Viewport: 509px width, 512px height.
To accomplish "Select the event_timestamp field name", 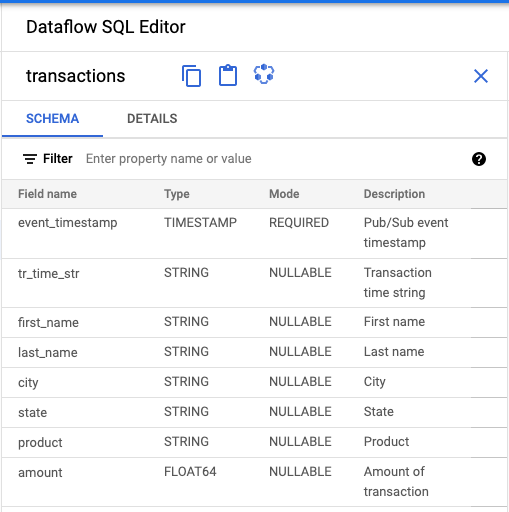I will coord(68,223).
